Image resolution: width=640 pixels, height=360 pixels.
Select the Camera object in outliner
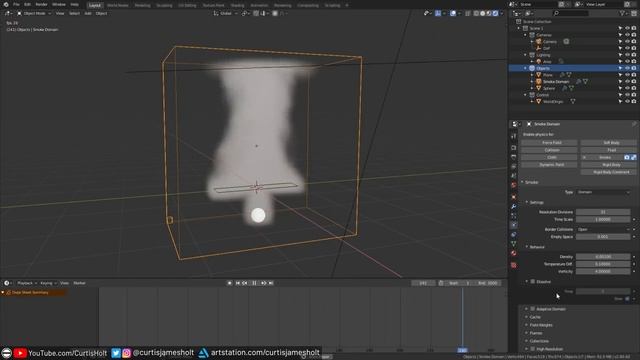click(549, 42)
